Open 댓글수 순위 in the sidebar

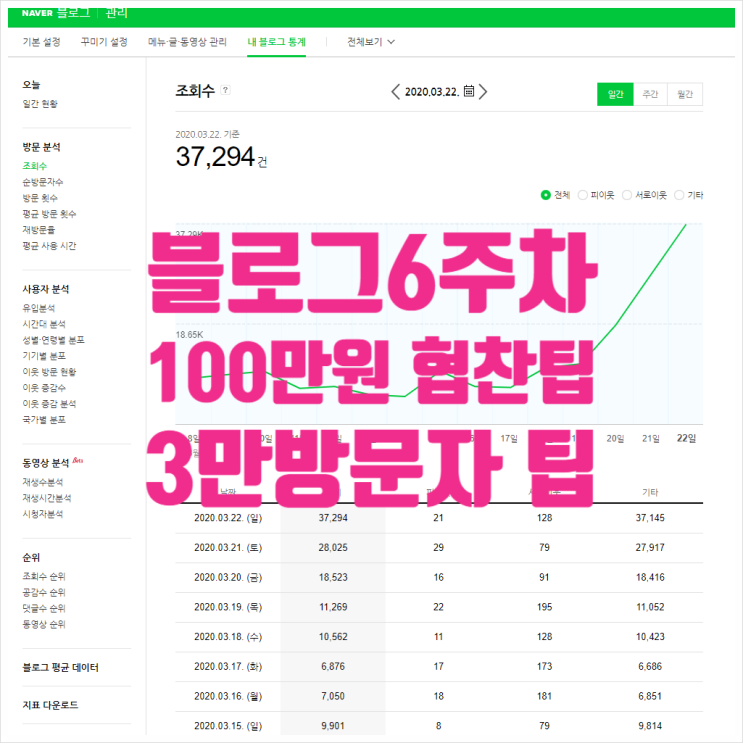coord(44,608)
